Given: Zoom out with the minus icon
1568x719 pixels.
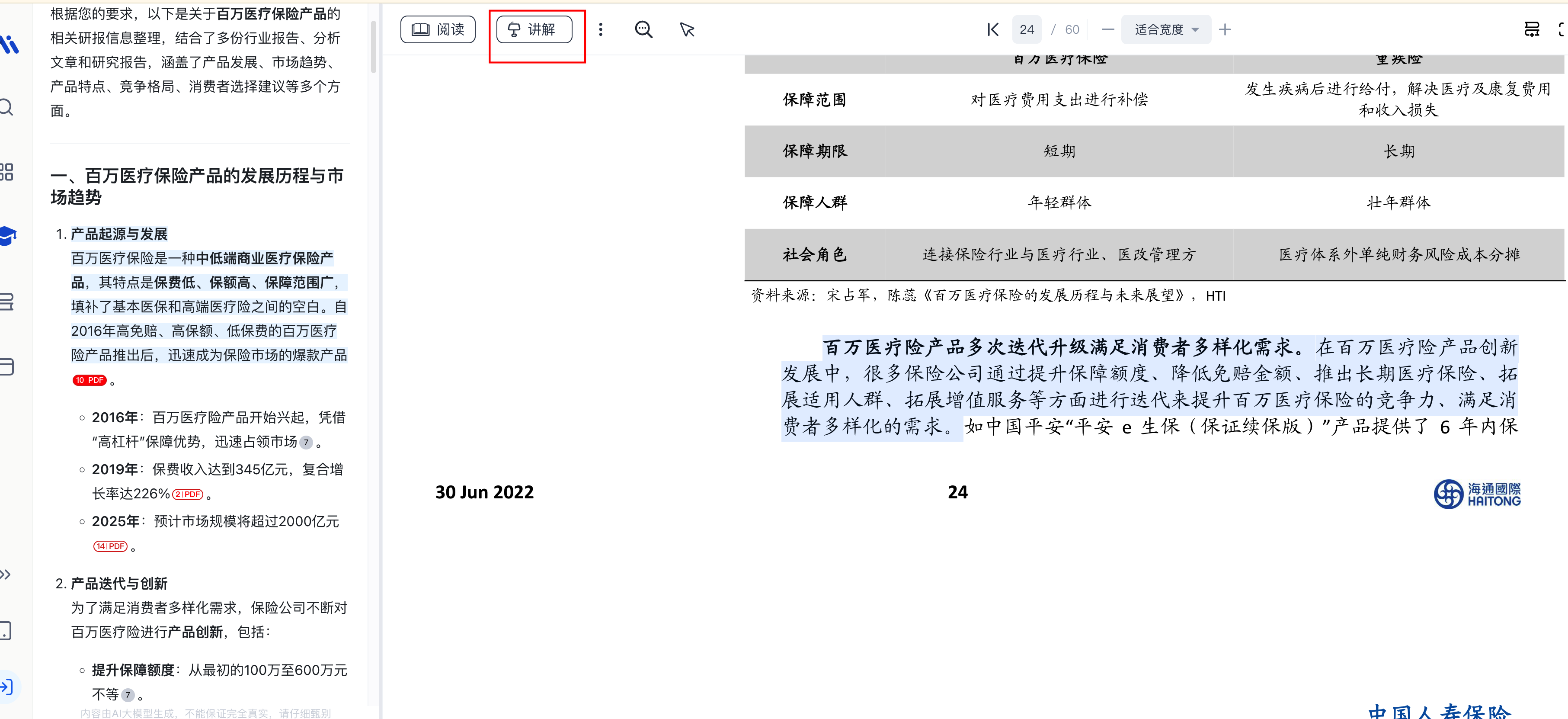Looking at the screenshot, I should coord(1108,29).
